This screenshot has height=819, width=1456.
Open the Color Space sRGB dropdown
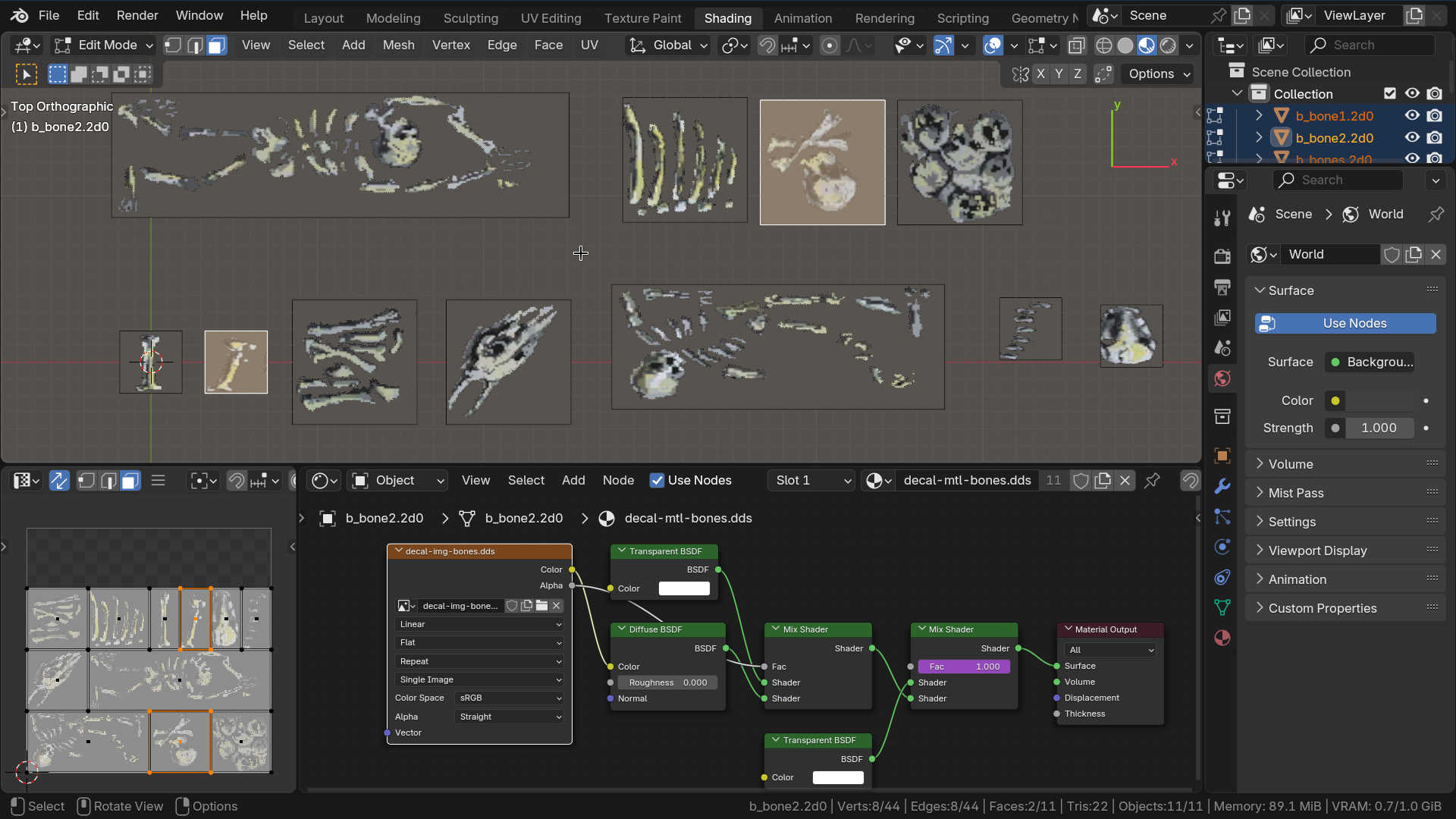tap(510, 698)
